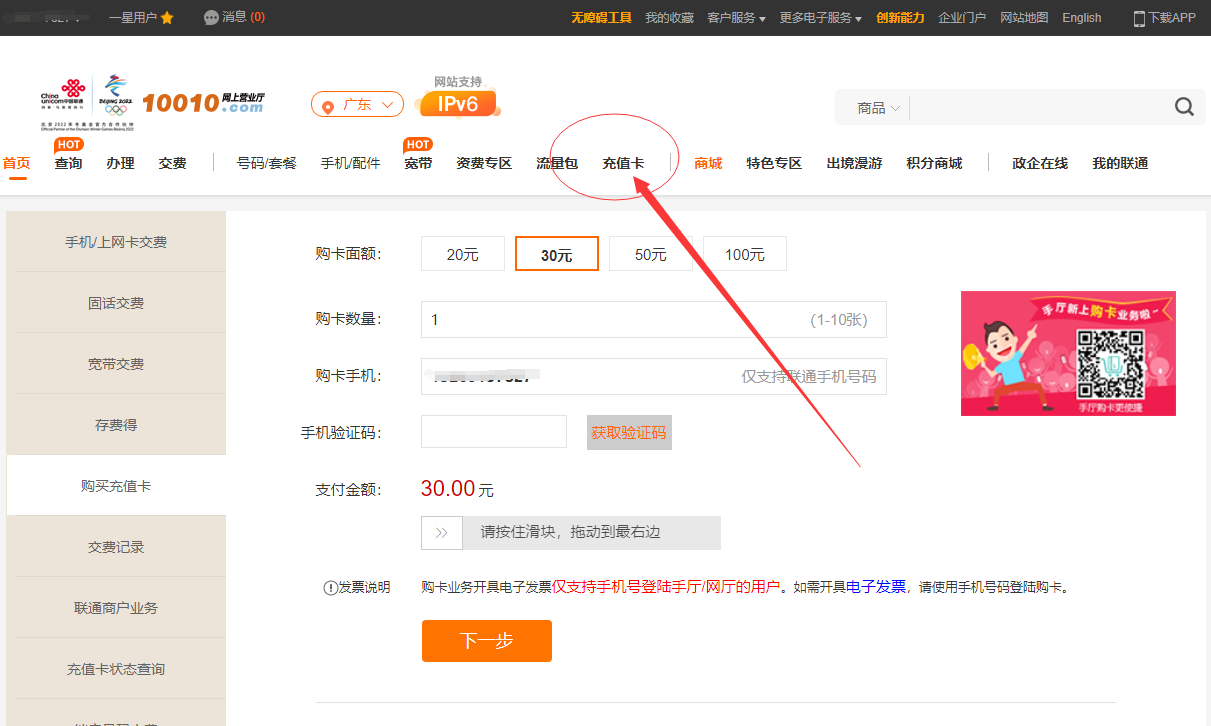Select 充值卡状态查询 in sidebar
1211x726 pixels.
[116, 669]
